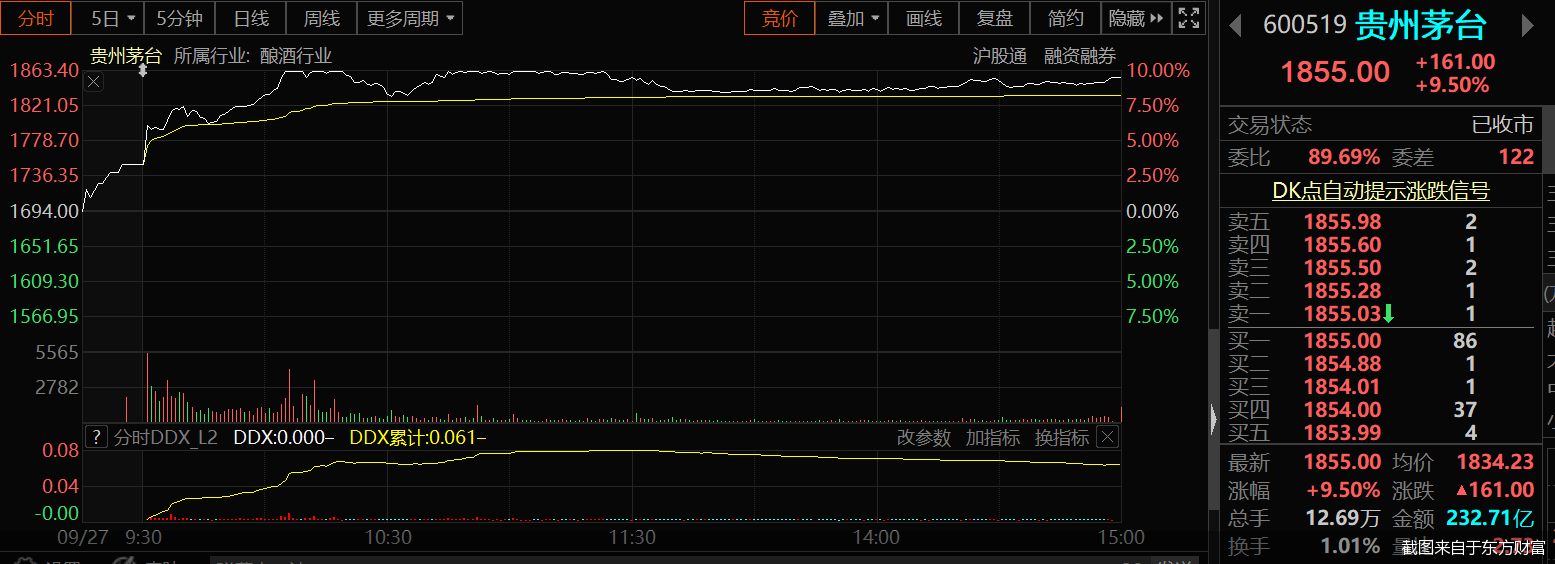Click 换指标 to switch indicator
The image size is (1555, 564).
pyautogui.click(x=1062, y=437)
